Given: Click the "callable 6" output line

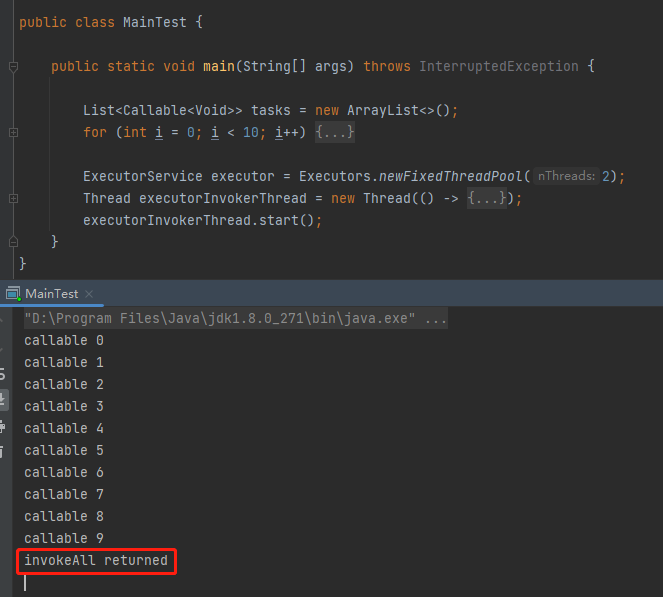Looking at the screenshot, I should point(64,472).
